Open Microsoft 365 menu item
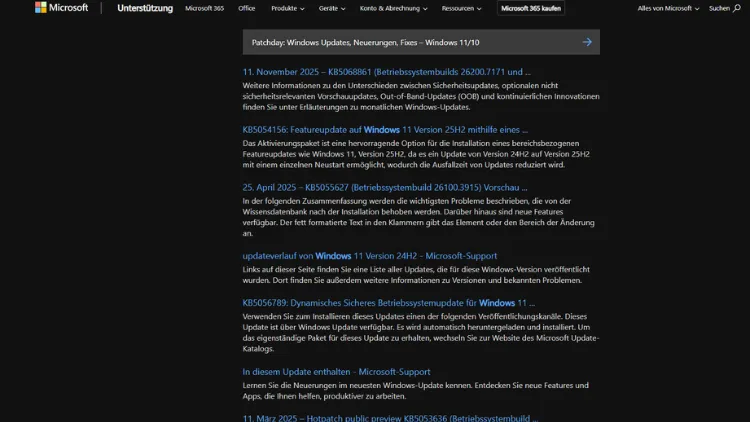The width and height of the screenshot is (750, 422). pyautogui.click(x=204, y=8)
